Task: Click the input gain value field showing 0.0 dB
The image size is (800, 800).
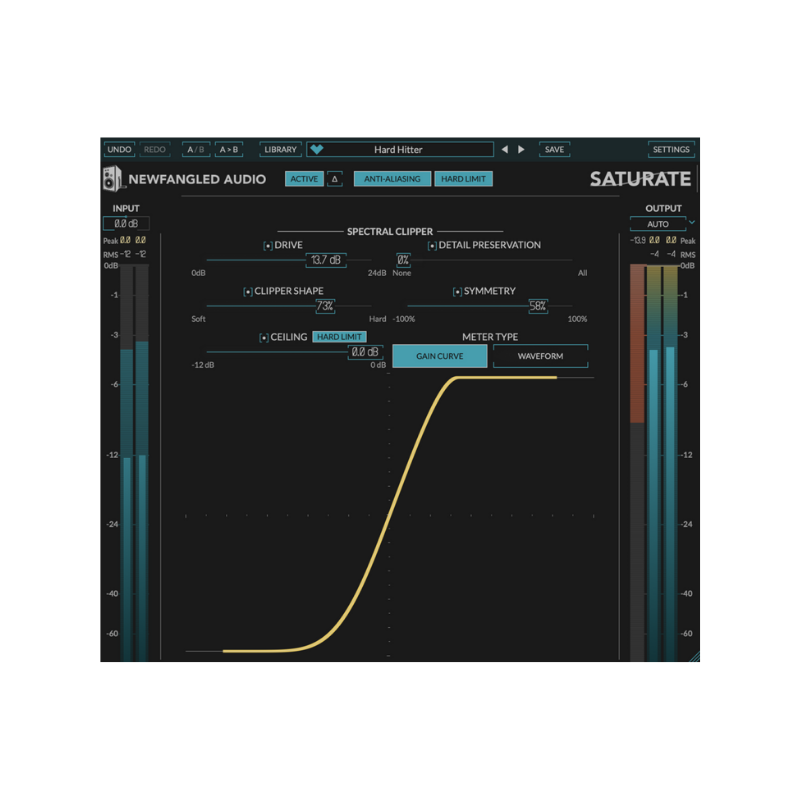Action: click(125, 223)
